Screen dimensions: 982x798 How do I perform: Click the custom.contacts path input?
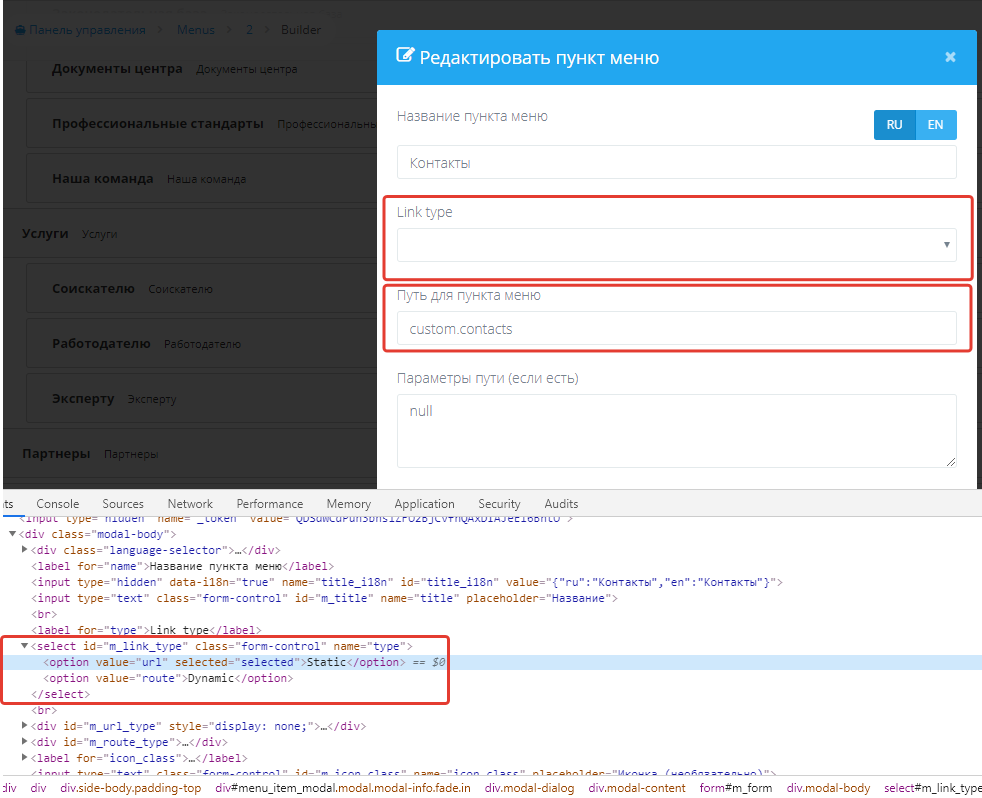[x=677, y=329]
